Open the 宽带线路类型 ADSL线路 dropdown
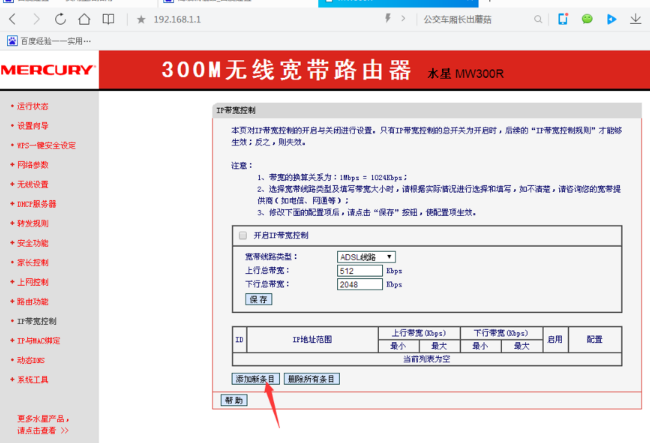 point(366,257)
